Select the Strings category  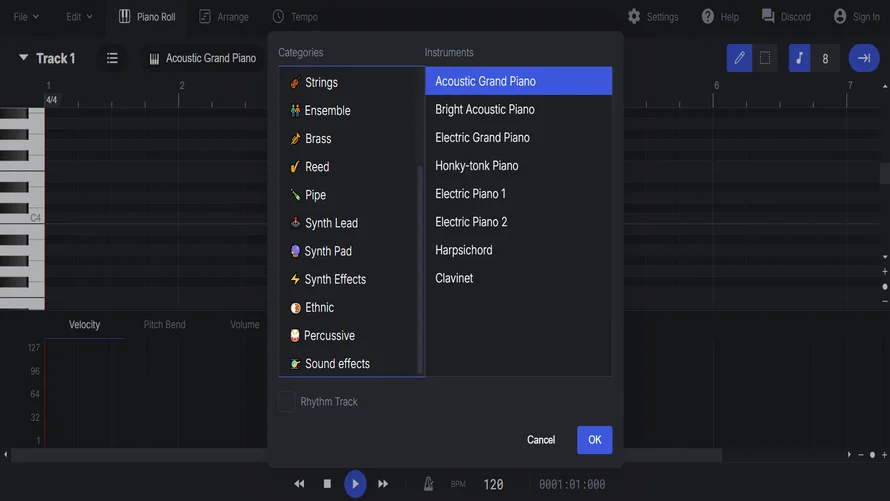click(x=351, y=82)
